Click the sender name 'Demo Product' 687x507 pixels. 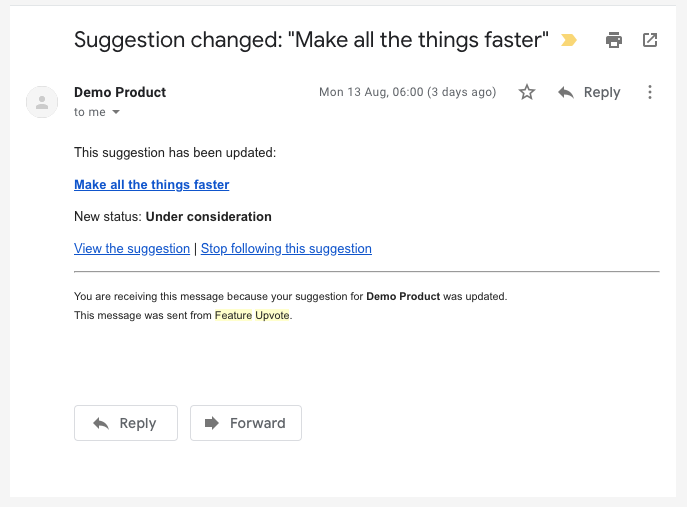(x=120, y=92)
